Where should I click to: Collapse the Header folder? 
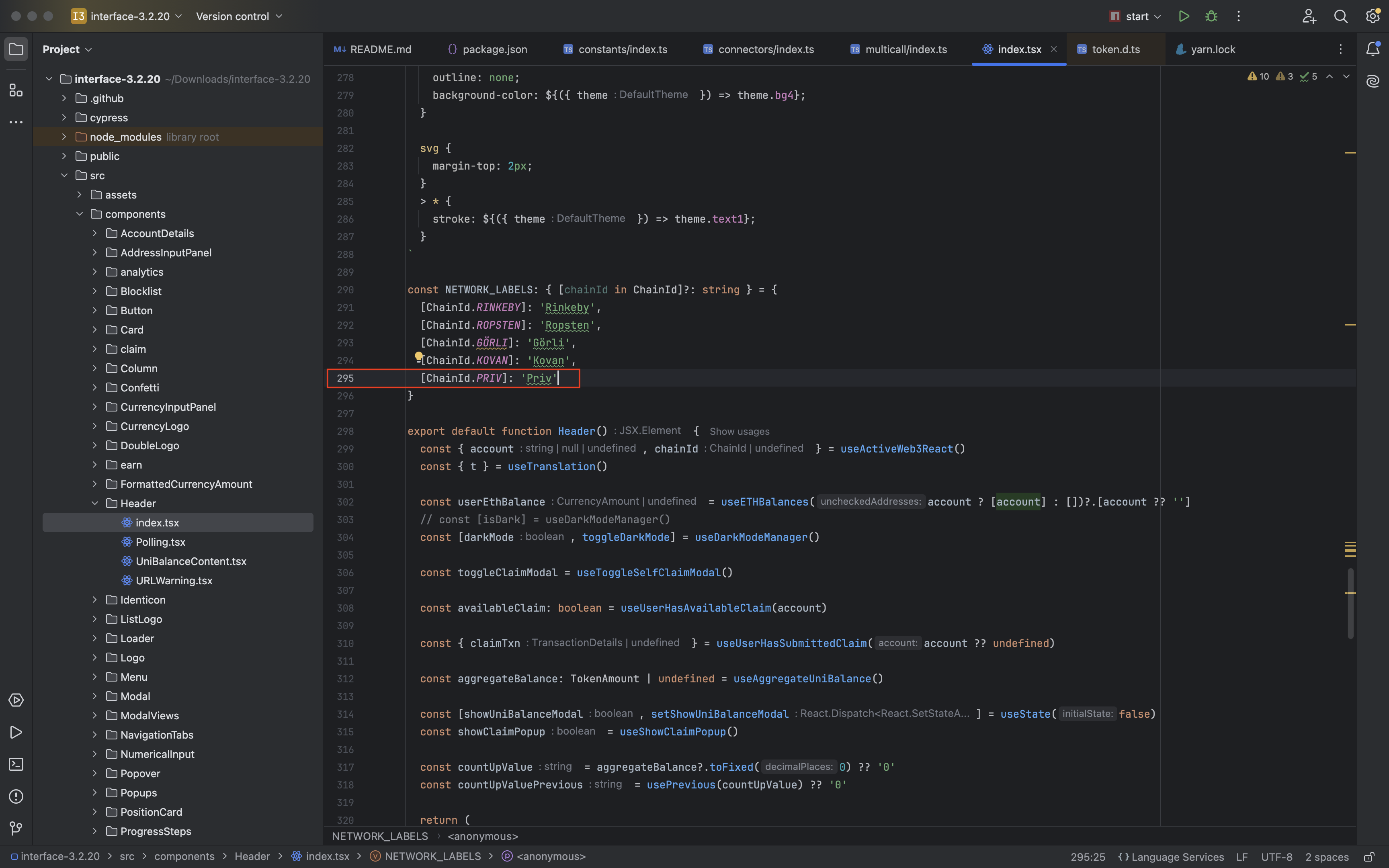[x=95, y=504]
